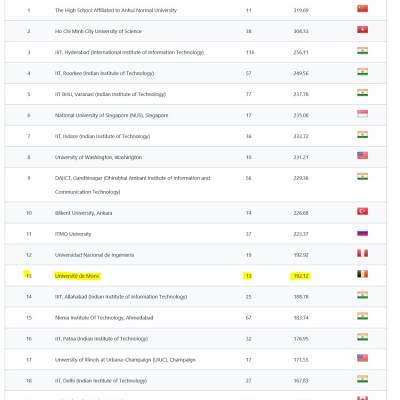Click the India flag beside IIIT Hyderabad
The image size is (400, 400).
362,51
